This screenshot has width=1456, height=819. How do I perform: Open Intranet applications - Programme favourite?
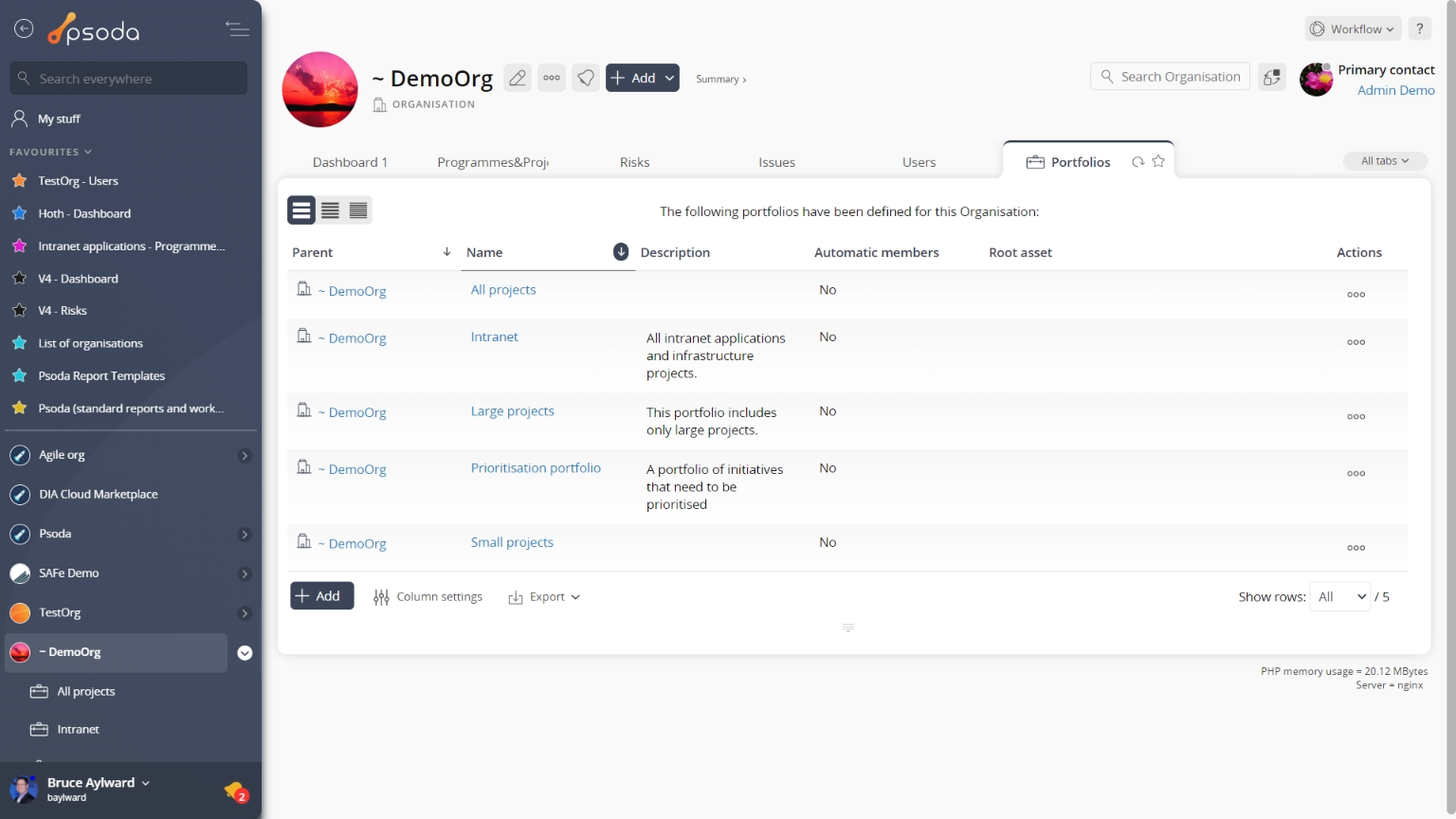[131, 246]
